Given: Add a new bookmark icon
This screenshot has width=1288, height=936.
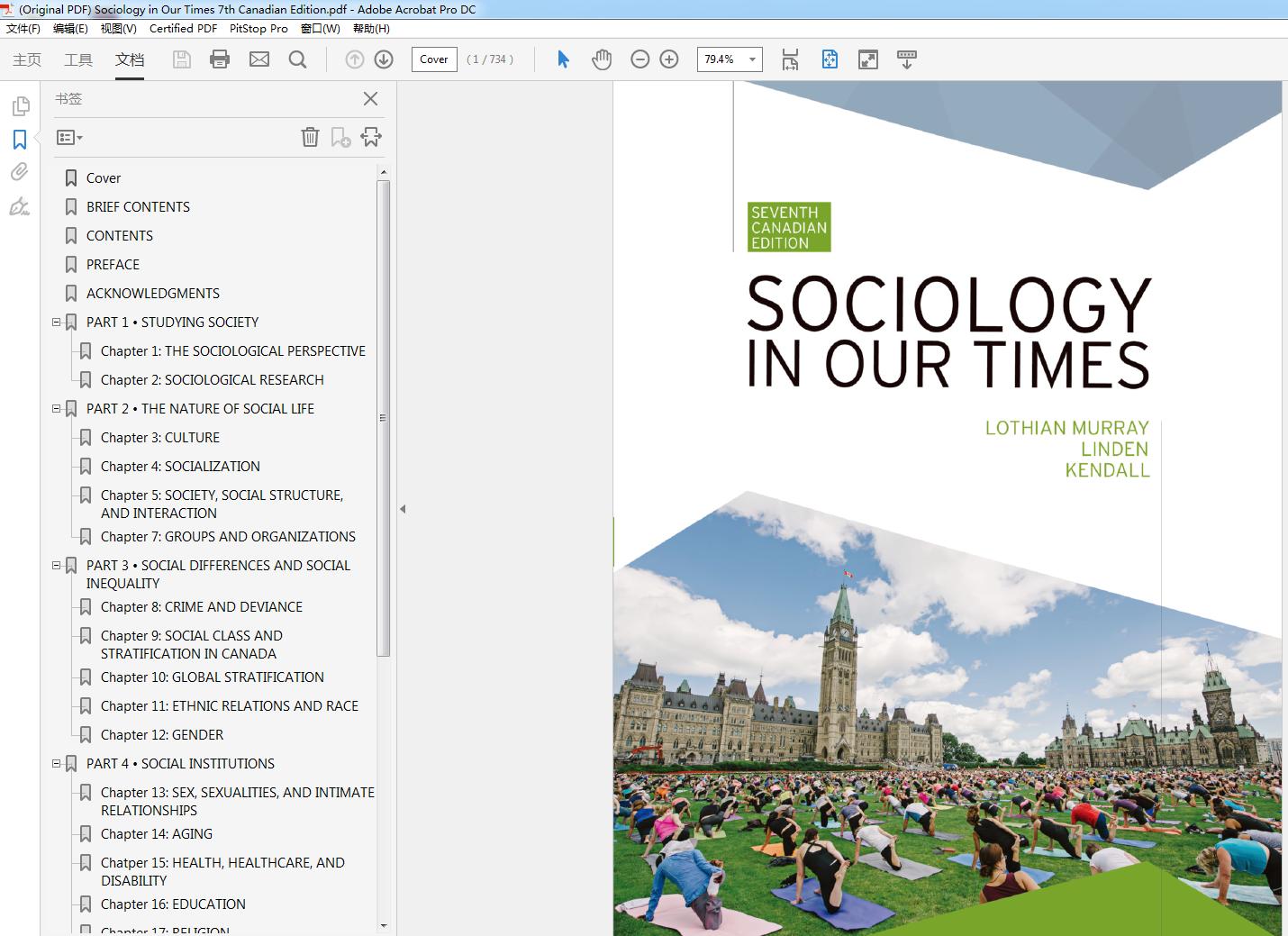Looking at the screenshot, I should click(x=340, y=137).
